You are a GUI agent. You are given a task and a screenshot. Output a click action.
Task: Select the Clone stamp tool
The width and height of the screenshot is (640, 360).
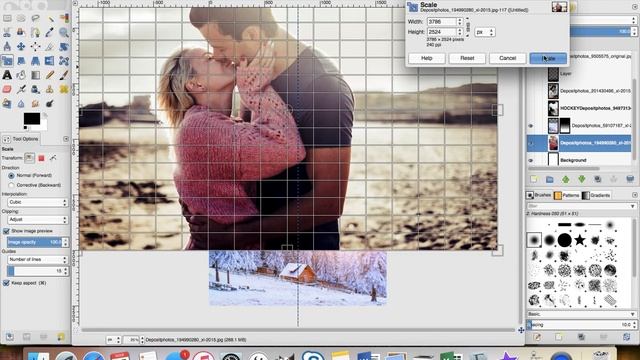tap(50, 89)
